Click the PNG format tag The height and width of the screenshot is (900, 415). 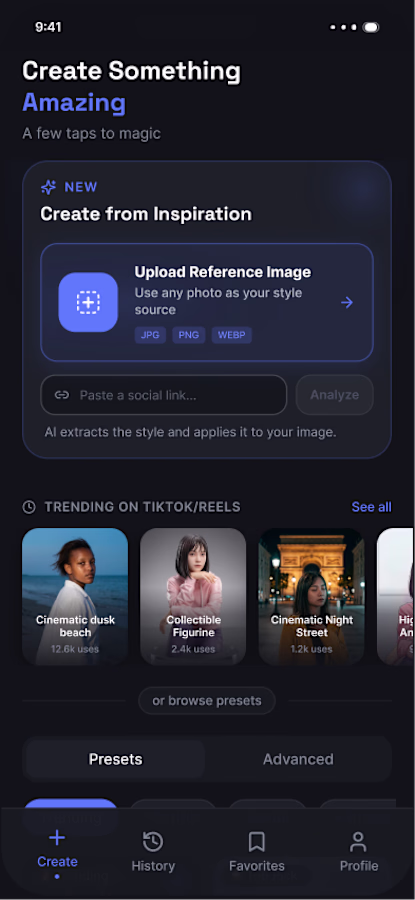point(189,335)
